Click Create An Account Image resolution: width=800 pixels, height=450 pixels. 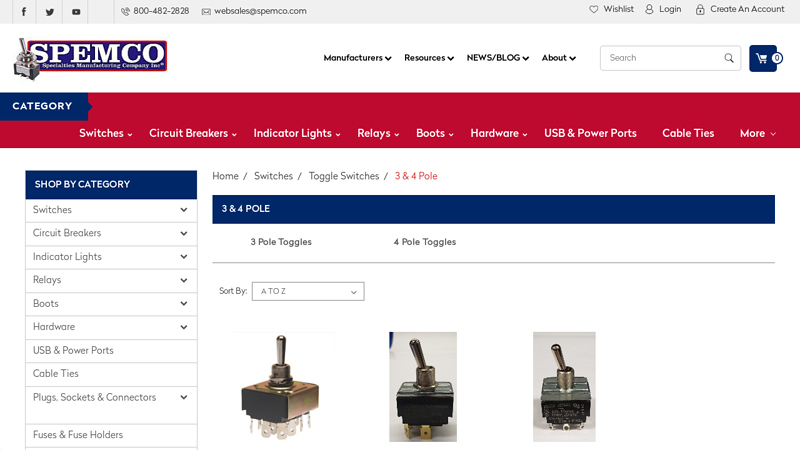pyautogui.click(x=747, y=9)
